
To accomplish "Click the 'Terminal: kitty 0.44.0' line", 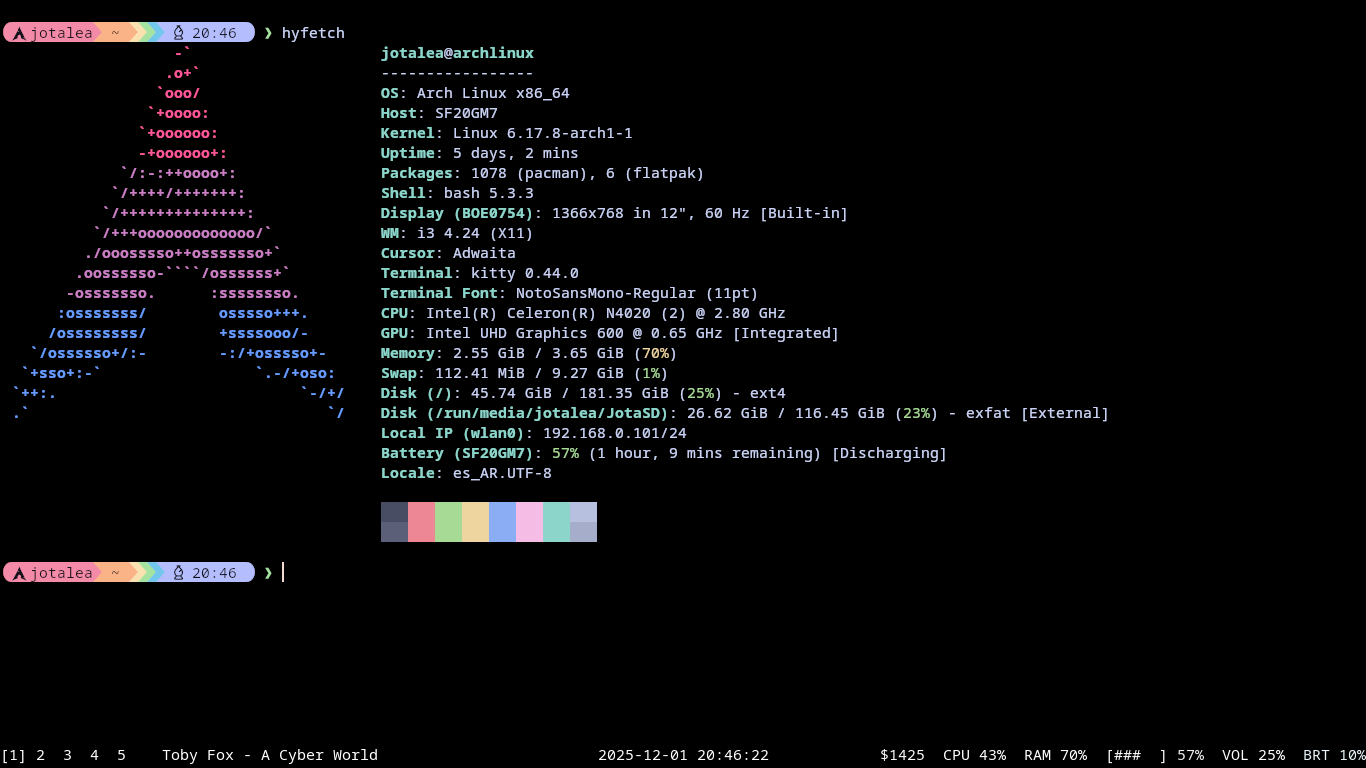I will pyautogui.click(x=479, y=273).
